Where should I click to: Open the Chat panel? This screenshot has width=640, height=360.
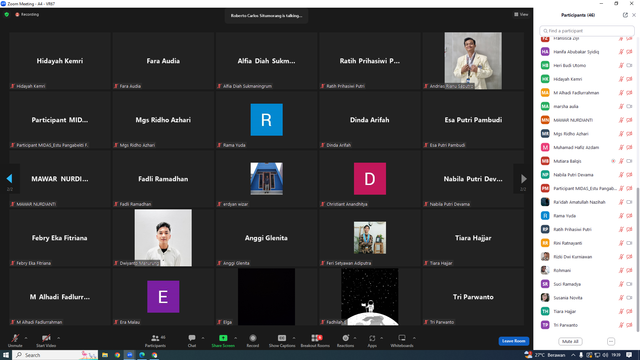click(x=192, y=340)
